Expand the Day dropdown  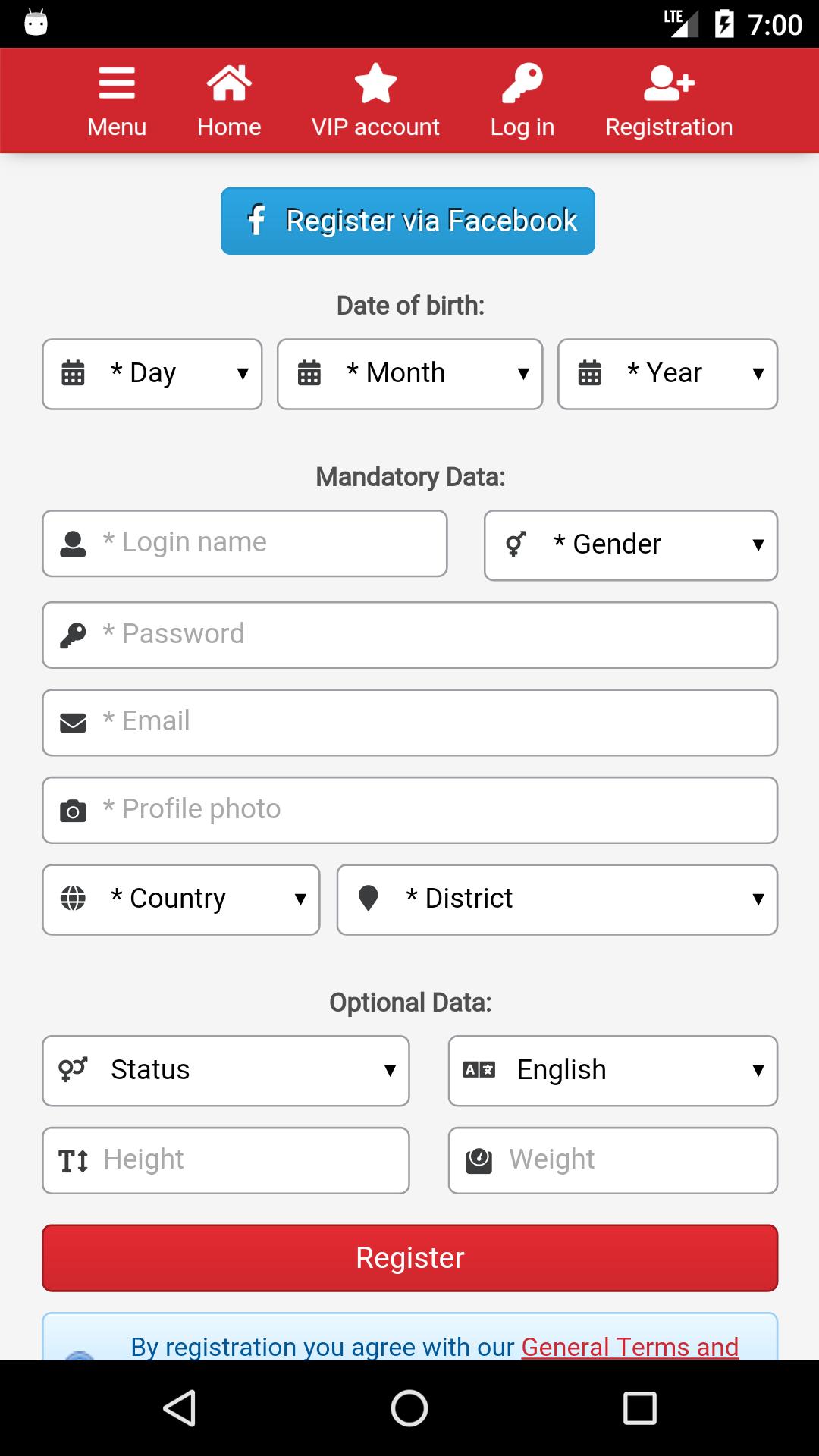tap(152, 374)
